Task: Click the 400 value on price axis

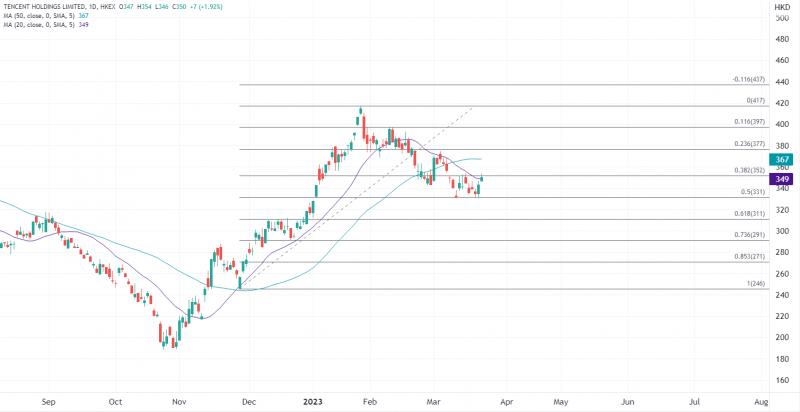Action: (x=781, y=124)
